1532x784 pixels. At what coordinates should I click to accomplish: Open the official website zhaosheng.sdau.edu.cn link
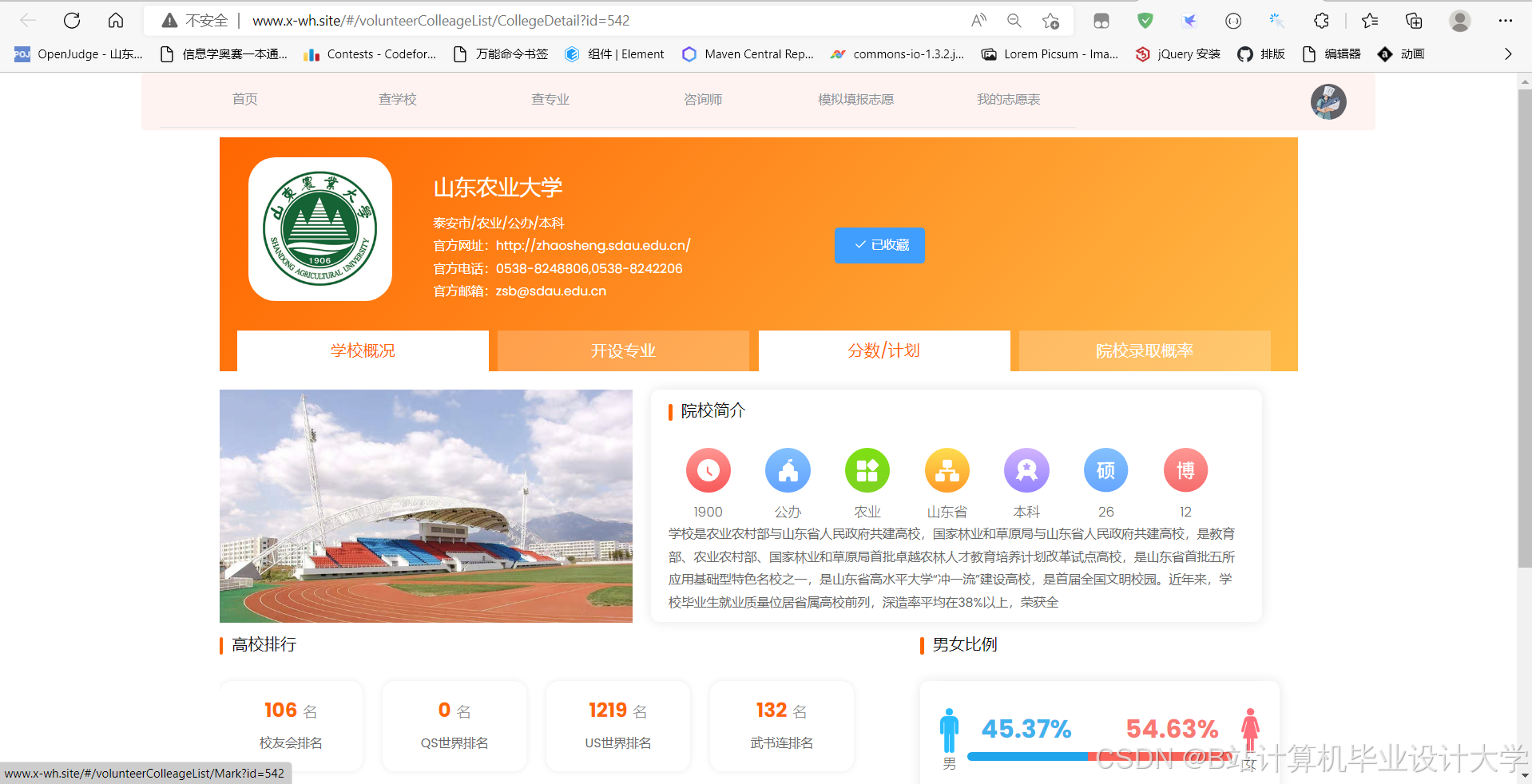point(593,245)
